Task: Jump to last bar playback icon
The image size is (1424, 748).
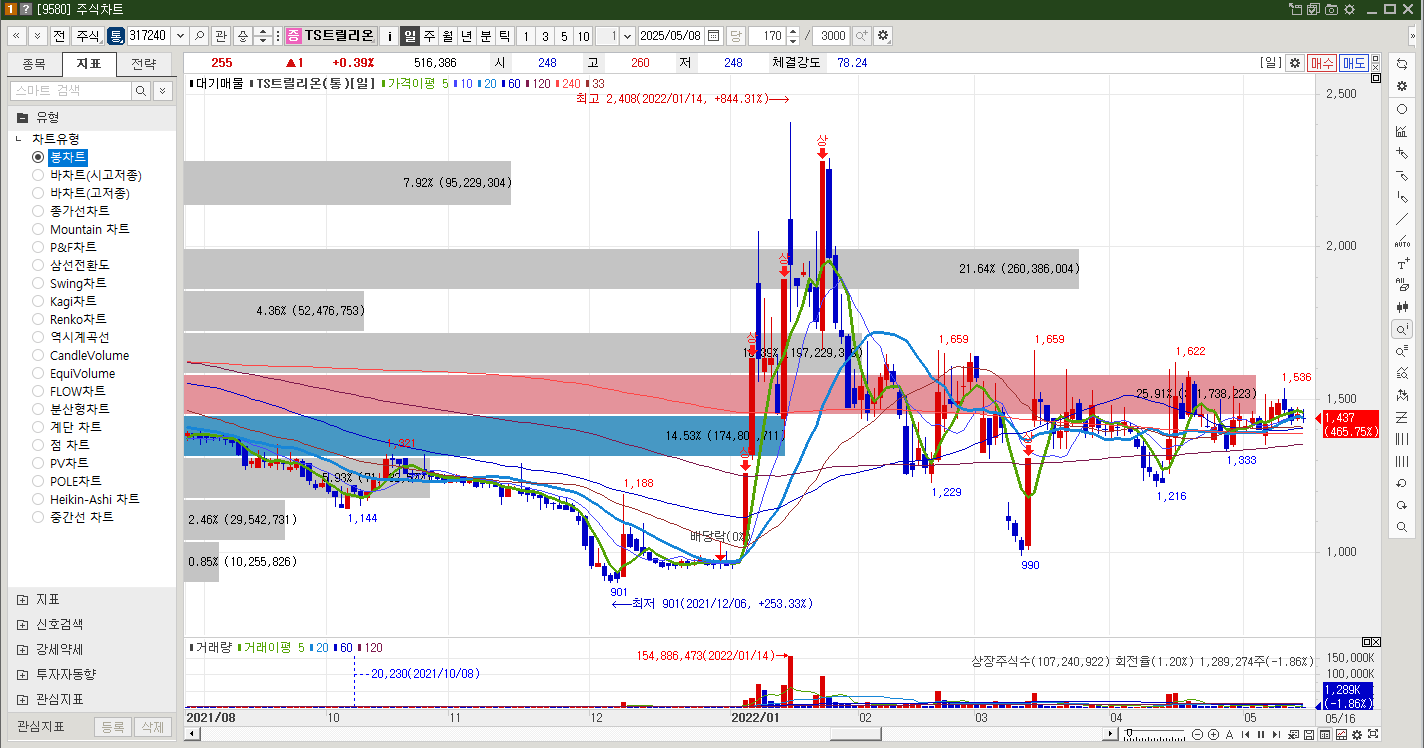Action: pyautogui.click(x=1276, y=734)
